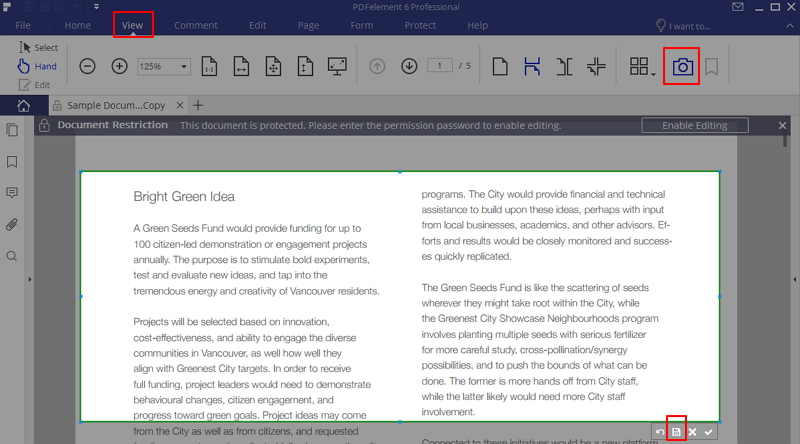The height and width of the screenshot is (444, 800).
Task: Set view to actual size 1:1
Action: point(209,66)
